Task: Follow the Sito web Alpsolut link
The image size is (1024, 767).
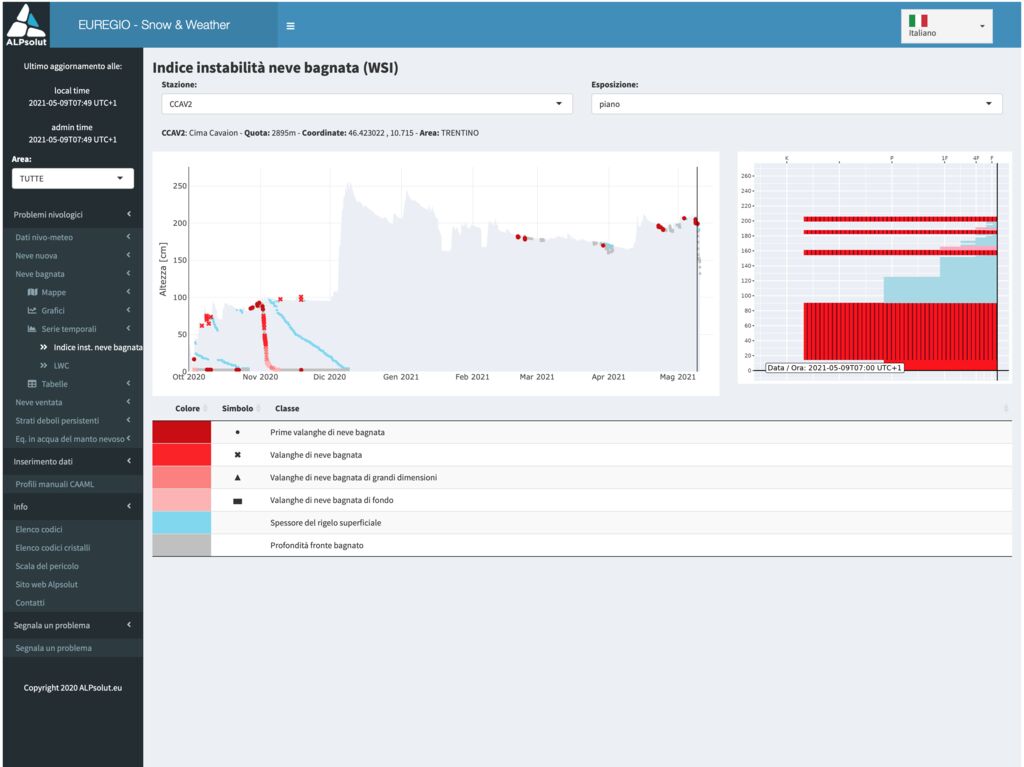Action: pos(46,584)
